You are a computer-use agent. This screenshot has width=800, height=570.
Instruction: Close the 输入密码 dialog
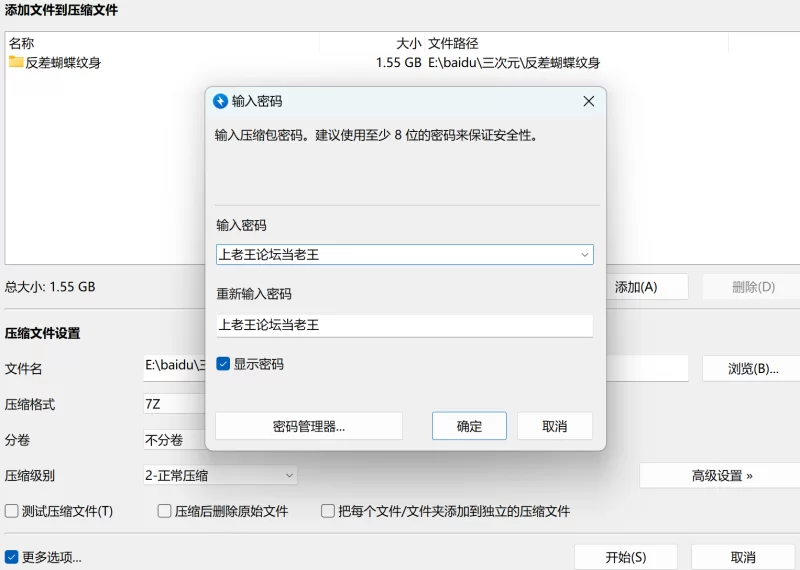tap(589, 101)
